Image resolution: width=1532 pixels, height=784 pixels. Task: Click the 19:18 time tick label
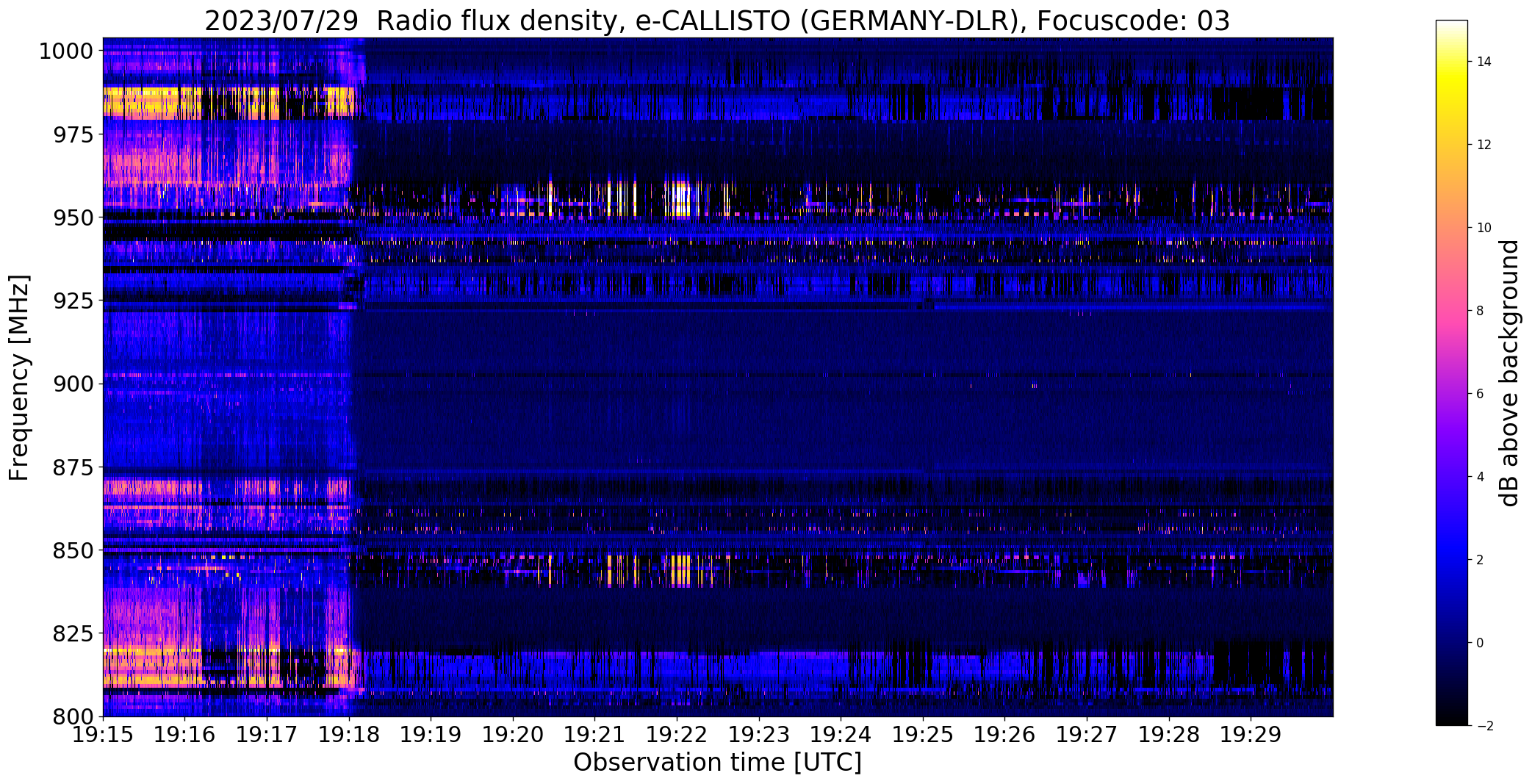tap(349, 734)
